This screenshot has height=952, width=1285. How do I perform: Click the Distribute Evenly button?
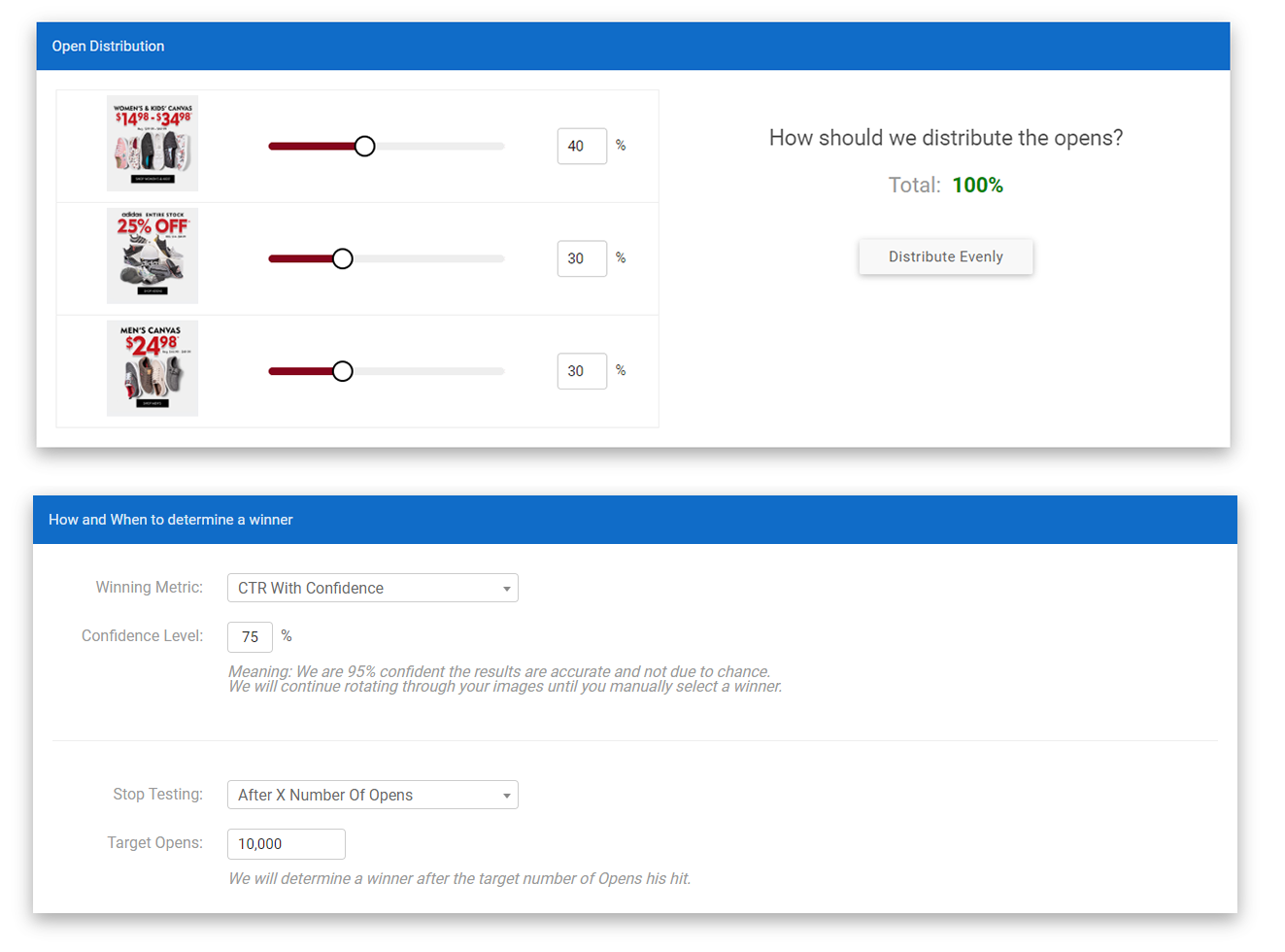[945, 256]
